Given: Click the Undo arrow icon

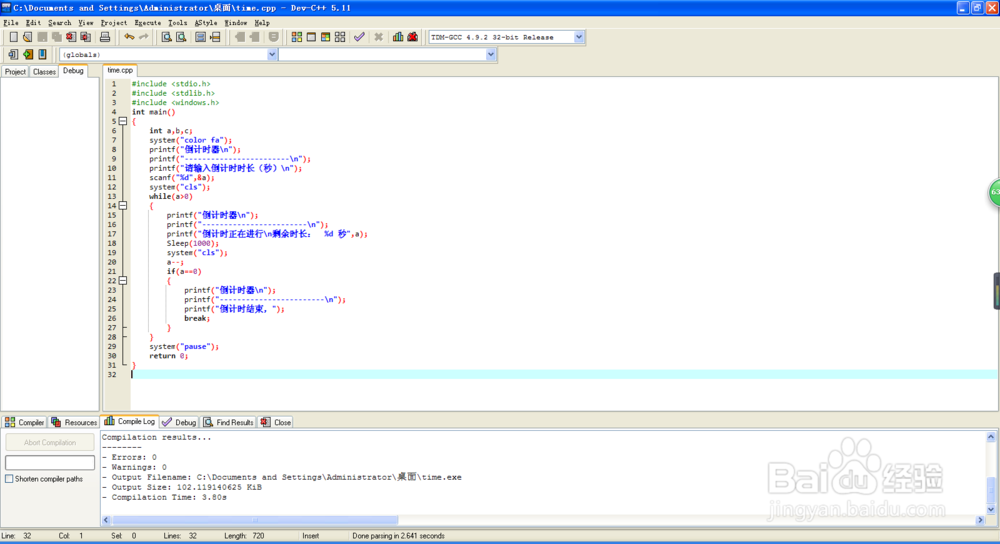Looking at the screenshot, I should click(x=129, y=37).
